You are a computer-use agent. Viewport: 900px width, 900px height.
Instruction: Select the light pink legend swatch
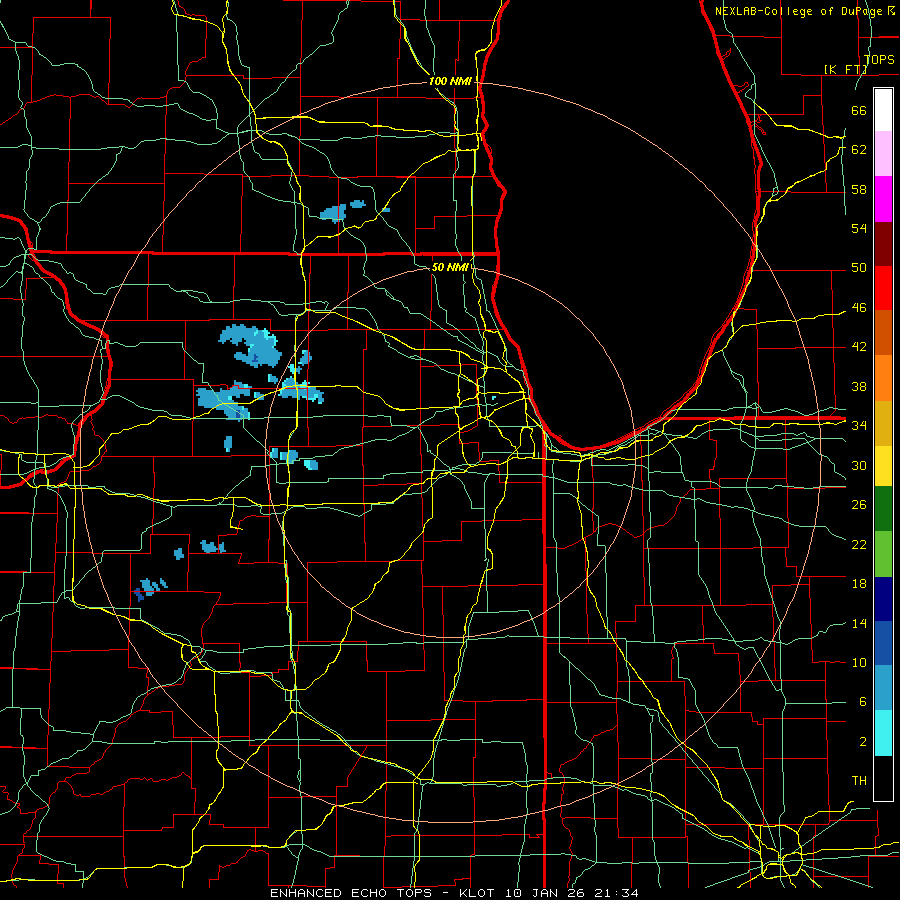pyautogui.click(x=883, y=154)
